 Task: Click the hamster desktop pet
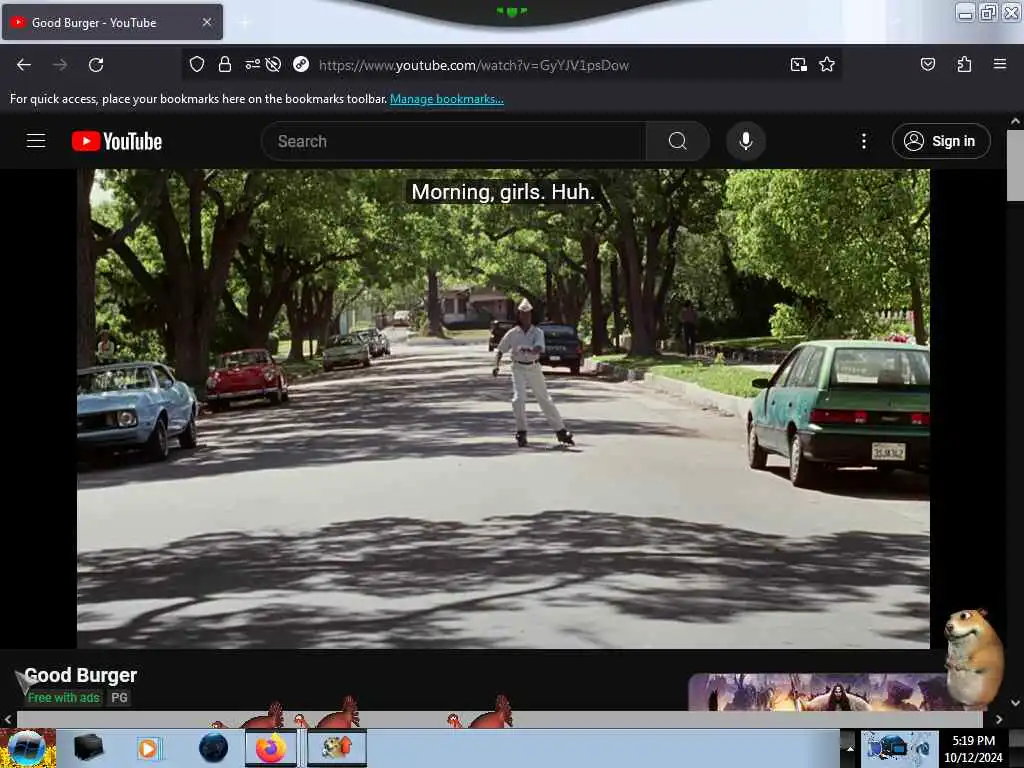[x=973, y=657]
